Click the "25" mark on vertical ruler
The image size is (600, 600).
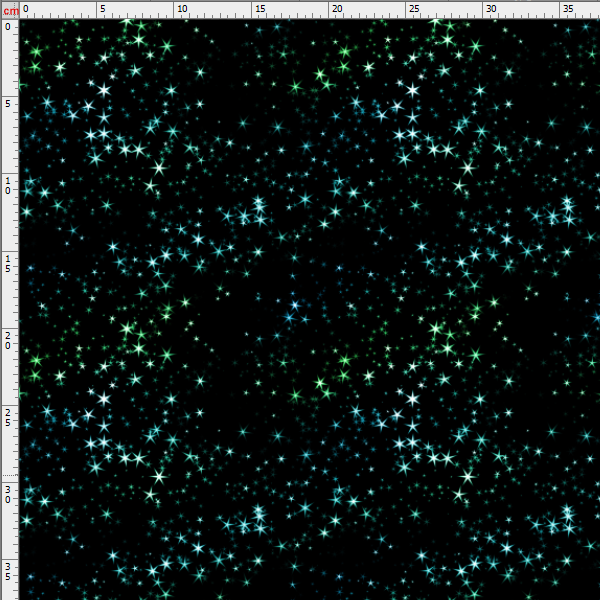tap(8, 417)
